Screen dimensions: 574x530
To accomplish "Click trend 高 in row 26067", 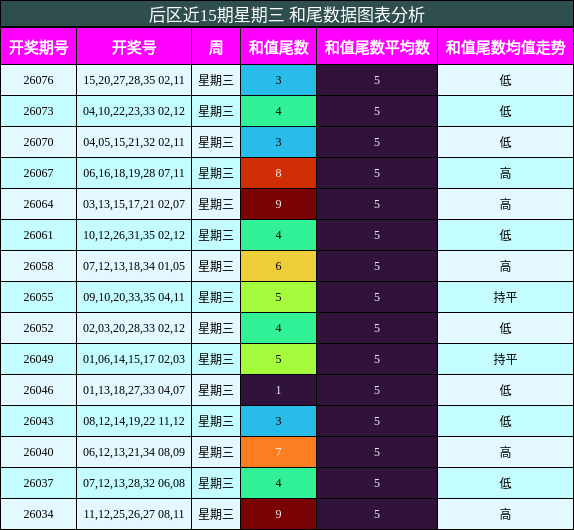I will point(506,173).
